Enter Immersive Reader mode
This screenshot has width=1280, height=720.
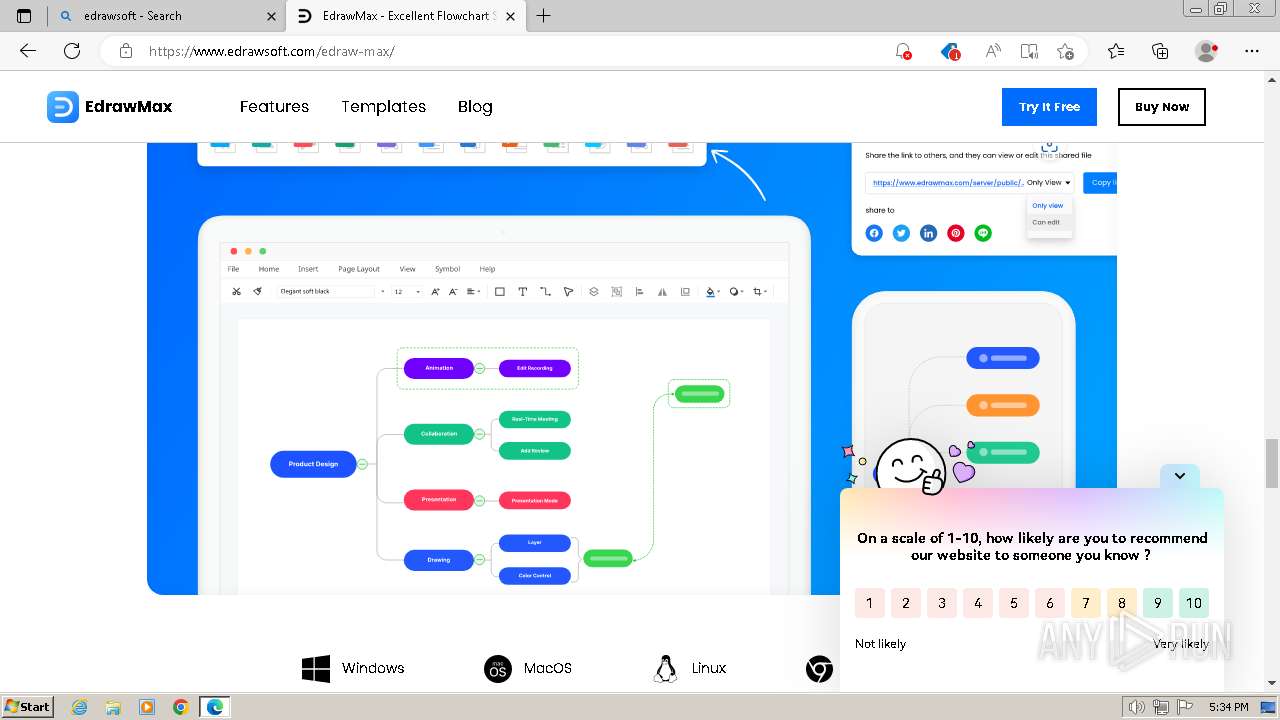[x=1029, y=51]
